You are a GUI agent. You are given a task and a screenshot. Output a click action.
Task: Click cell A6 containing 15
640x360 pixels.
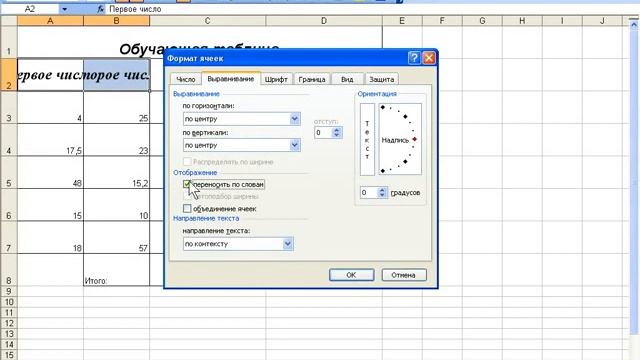pos(50,205)
